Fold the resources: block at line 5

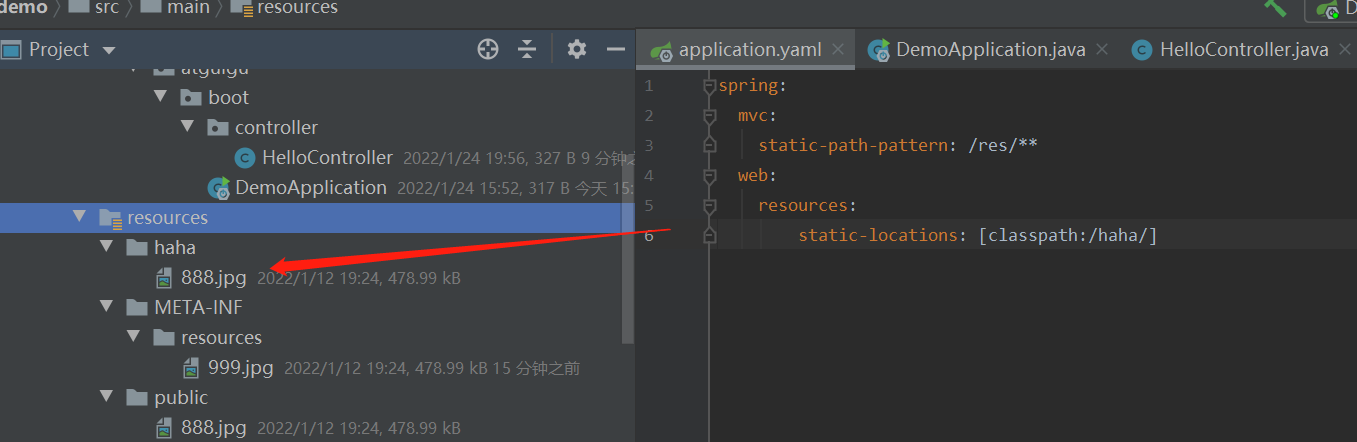point(709,206)
